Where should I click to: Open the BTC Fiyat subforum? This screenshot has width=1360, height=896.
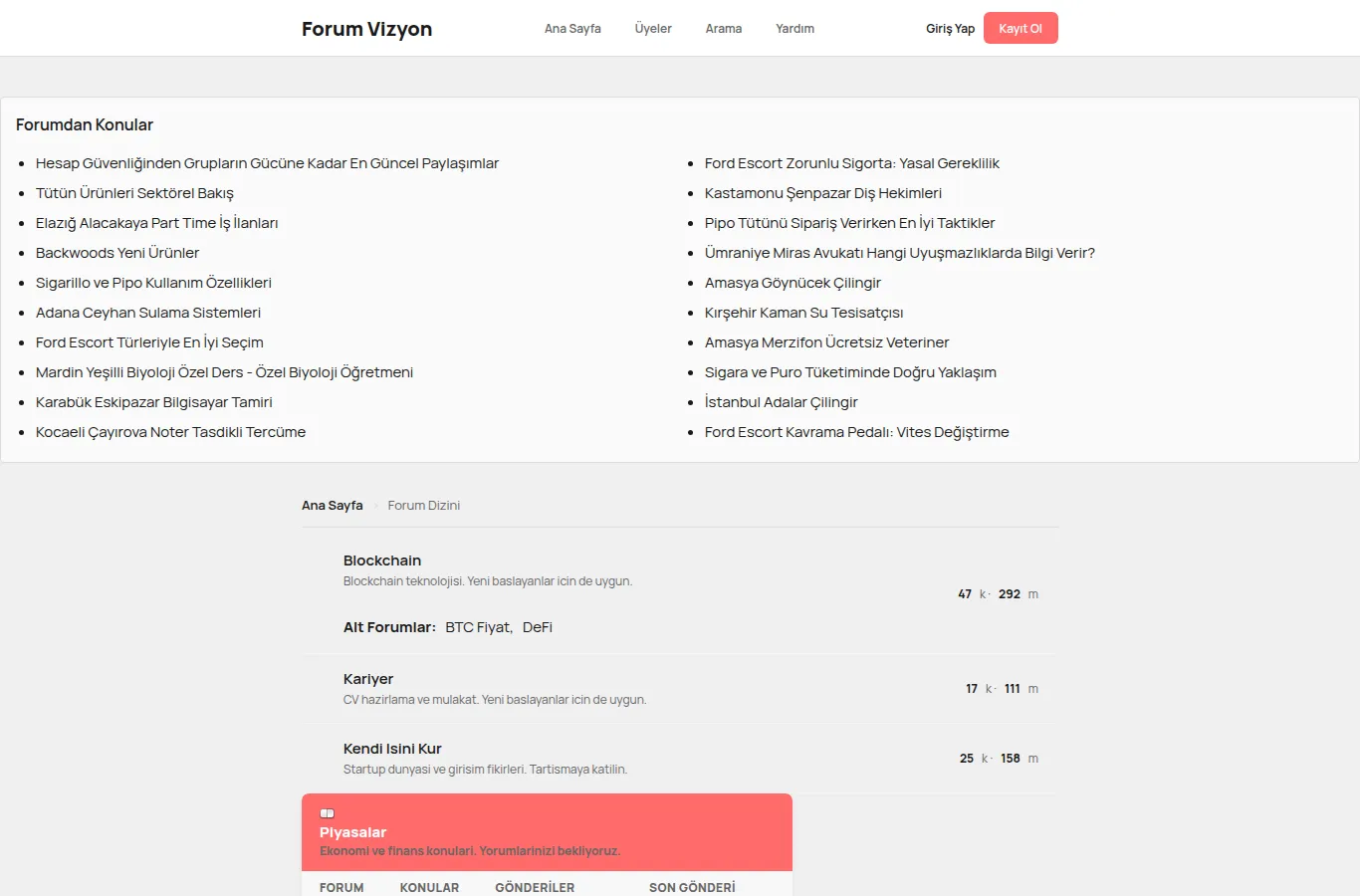pos(479,627)
